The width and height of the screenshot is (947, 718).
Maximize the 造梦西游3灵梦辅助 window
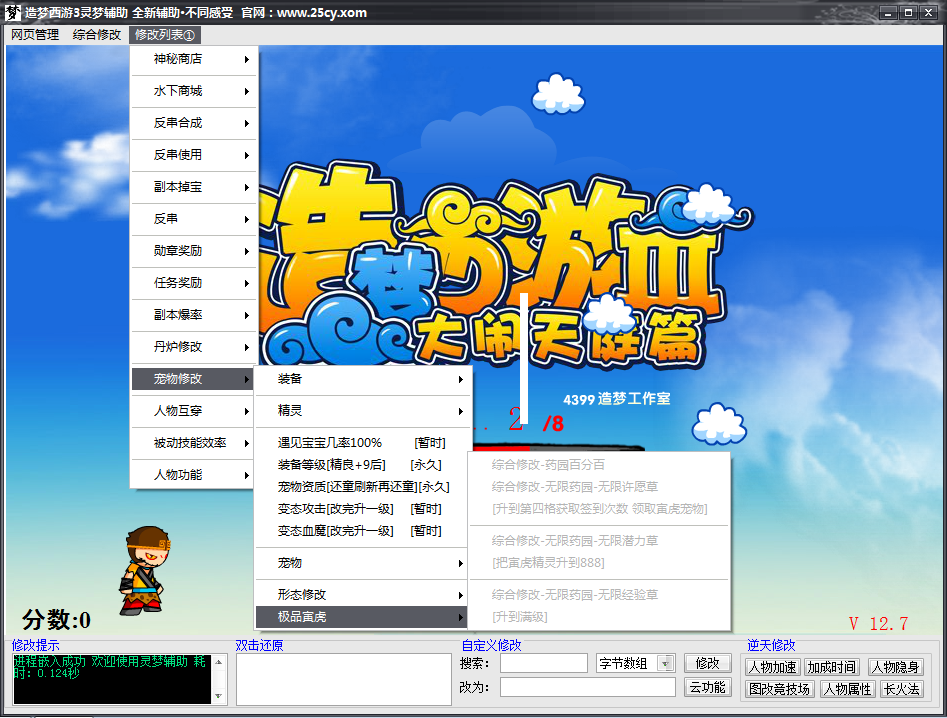(x=908, y=12)
